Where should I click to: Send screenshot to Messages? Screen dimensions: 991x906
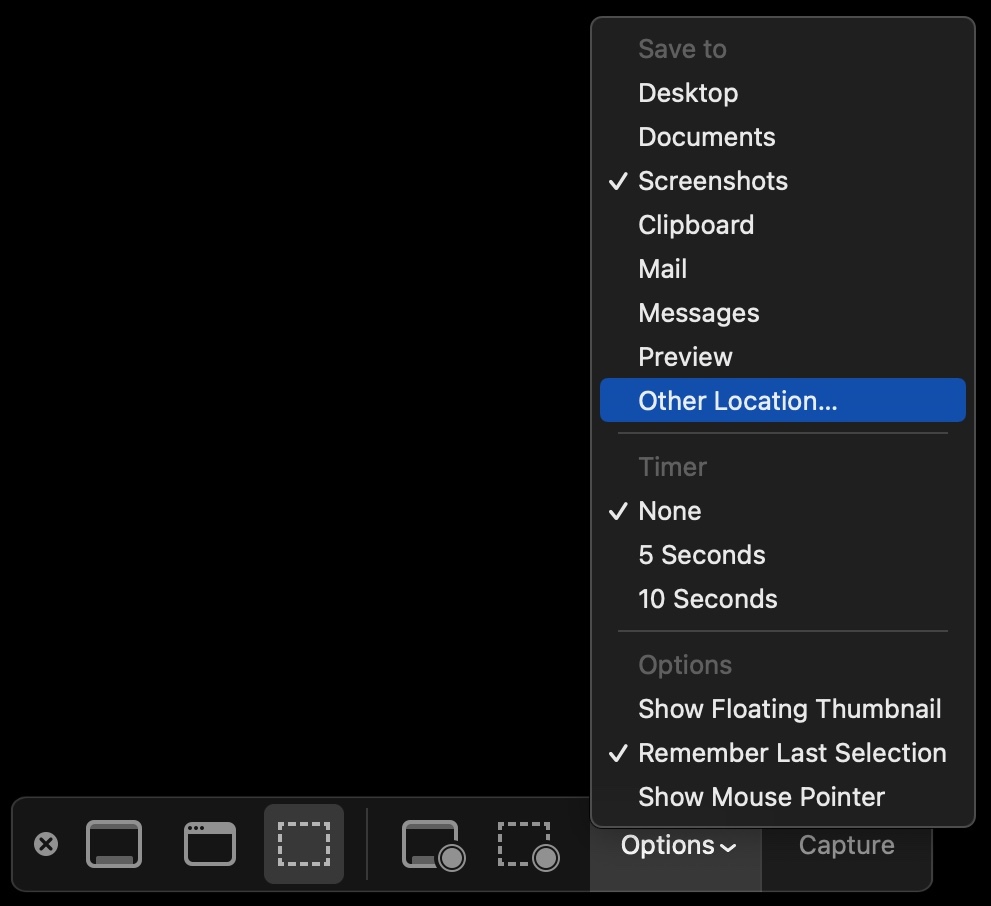[698, 313]
